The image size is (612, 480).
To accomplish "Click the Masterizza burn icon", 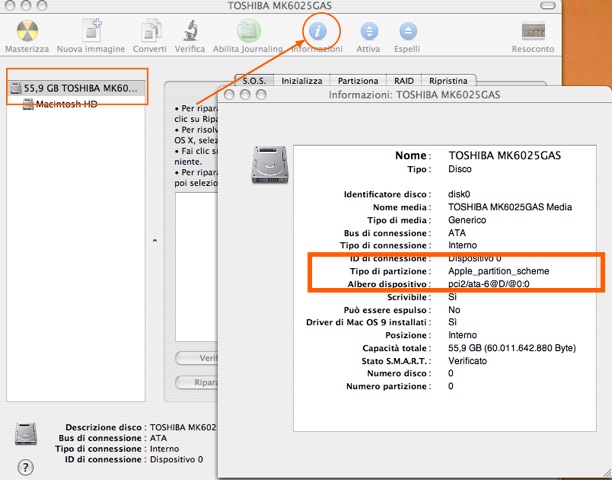I will click(27, 31).
